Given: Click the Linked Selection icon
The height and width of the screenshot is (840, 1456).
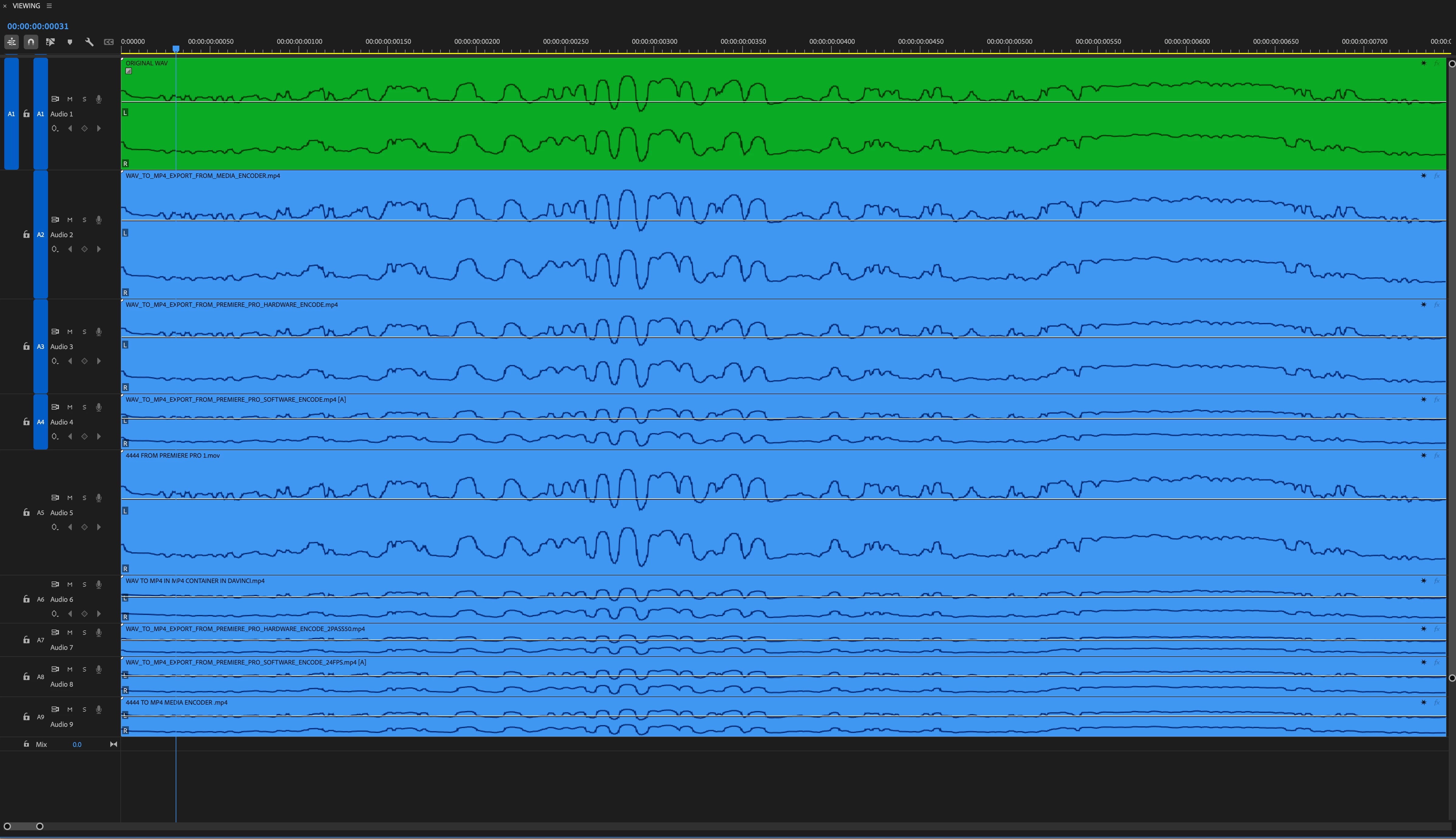Looking at the screenshot, I should tap(50, 42).
